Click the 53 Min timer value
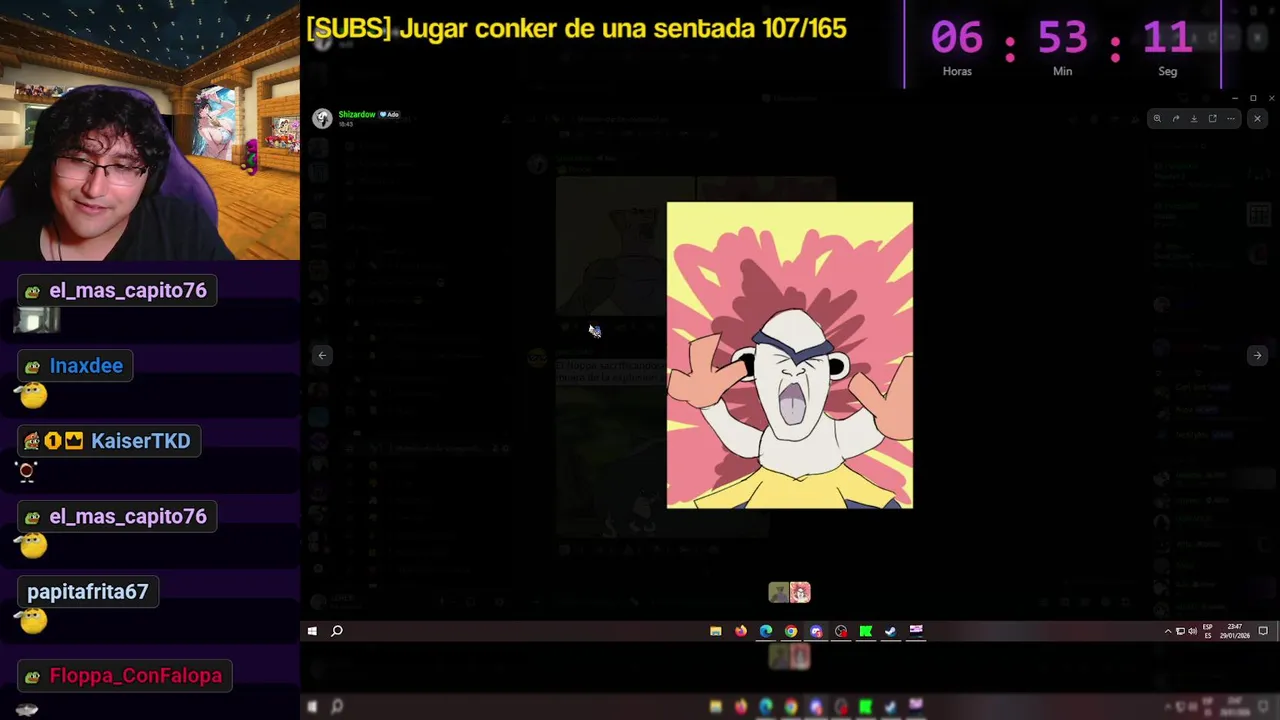This screenshot has width=1280, height=720. coord(1062,39)
